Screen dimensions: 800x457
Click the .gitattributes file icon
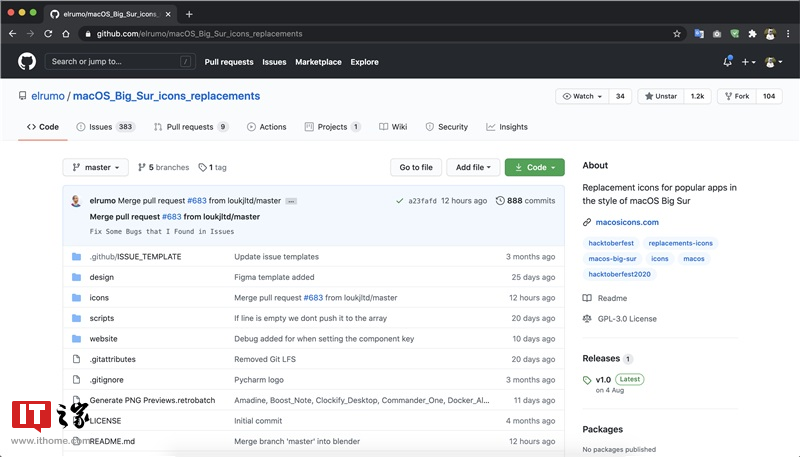point(77,359)
